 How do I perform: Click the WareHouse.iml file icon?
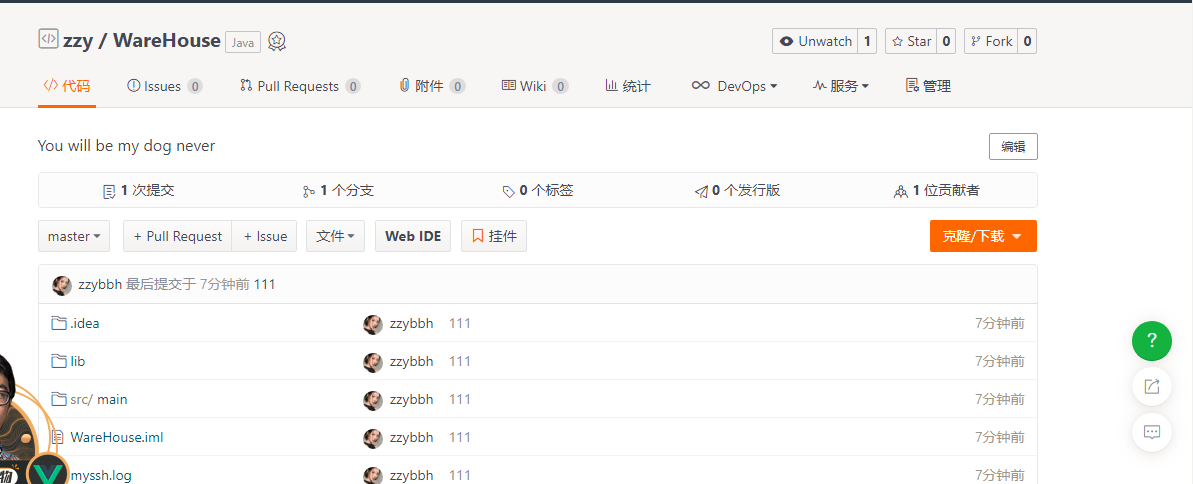(x=57, y=438)
